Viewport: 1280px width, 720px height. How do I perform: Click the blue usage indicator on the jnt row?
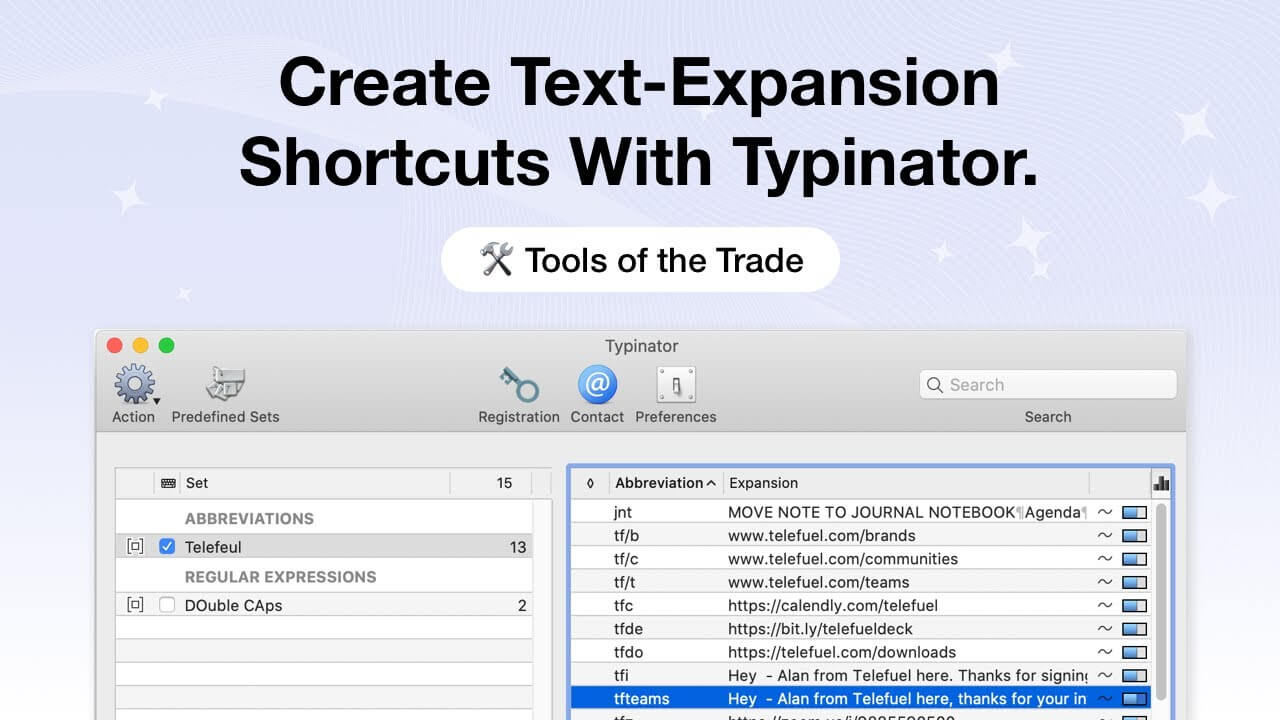coord(1135,512)
